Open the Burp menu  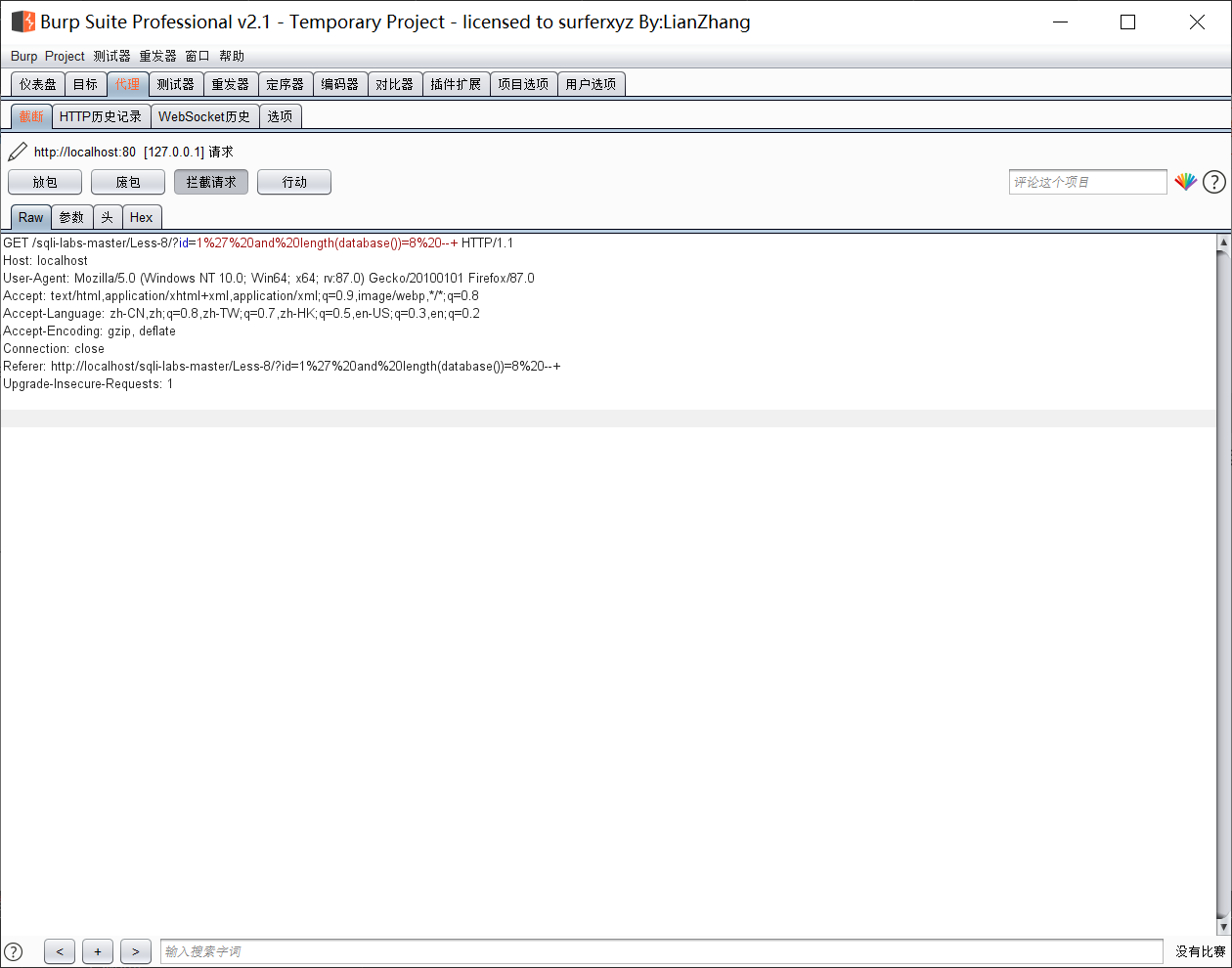[x=24, y=56]
